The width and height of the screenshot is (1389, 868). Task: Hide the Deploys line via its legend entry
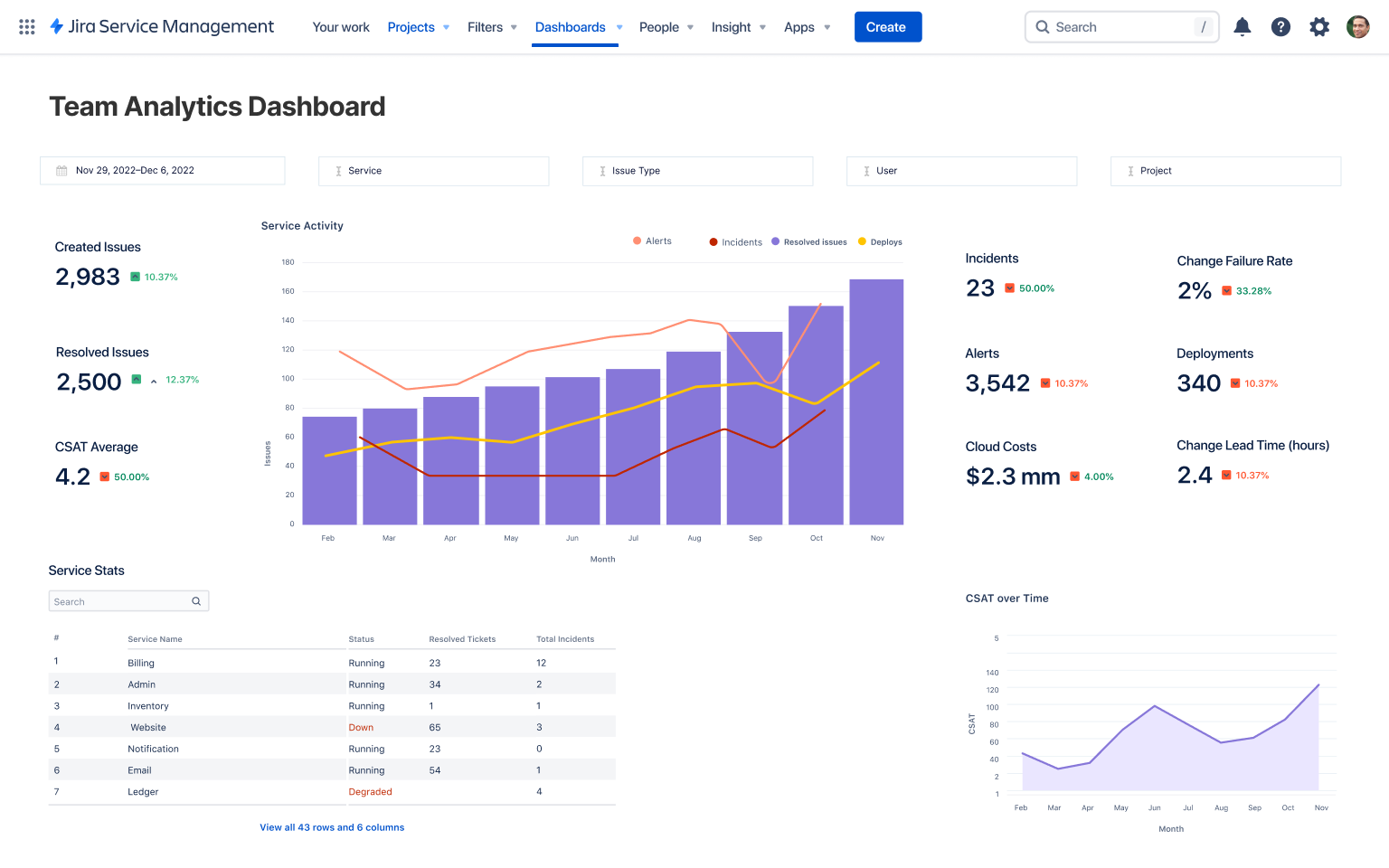tap(879, 241)
